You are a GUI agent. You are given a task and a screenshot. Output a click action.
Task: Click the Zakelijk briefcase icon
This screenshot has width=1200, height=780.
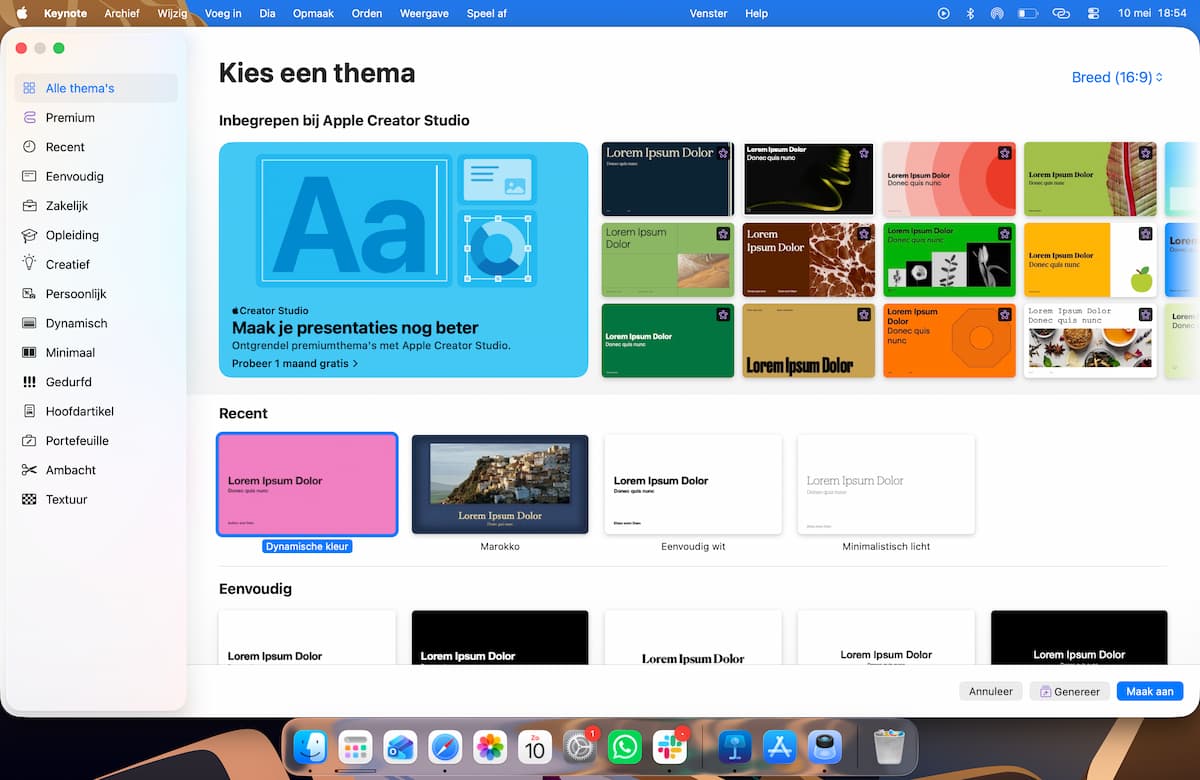coord(29,206)
